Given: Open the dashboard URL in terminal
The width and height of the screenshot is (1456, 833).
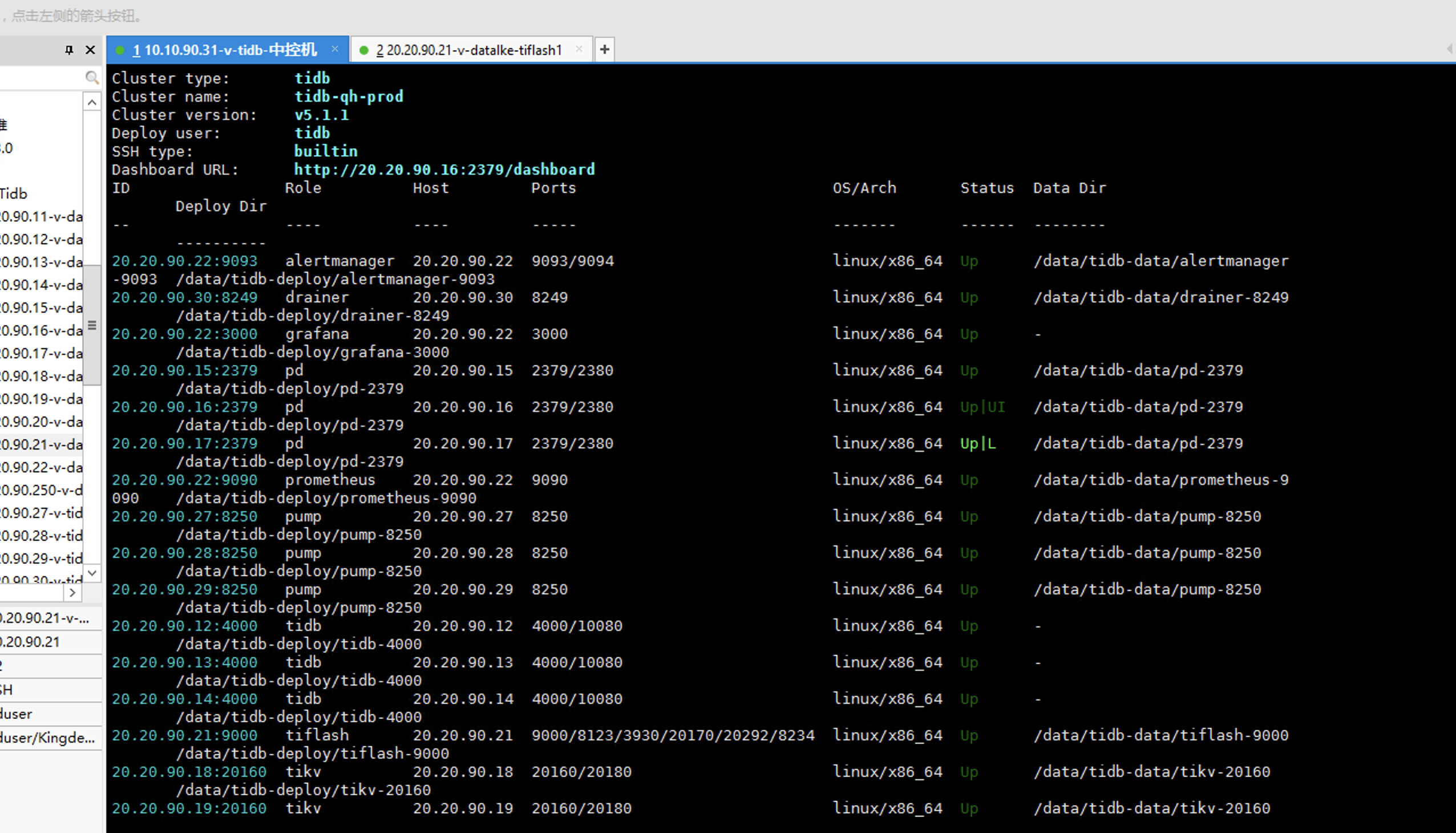Looking at the screenshot, I should point(444,169).
